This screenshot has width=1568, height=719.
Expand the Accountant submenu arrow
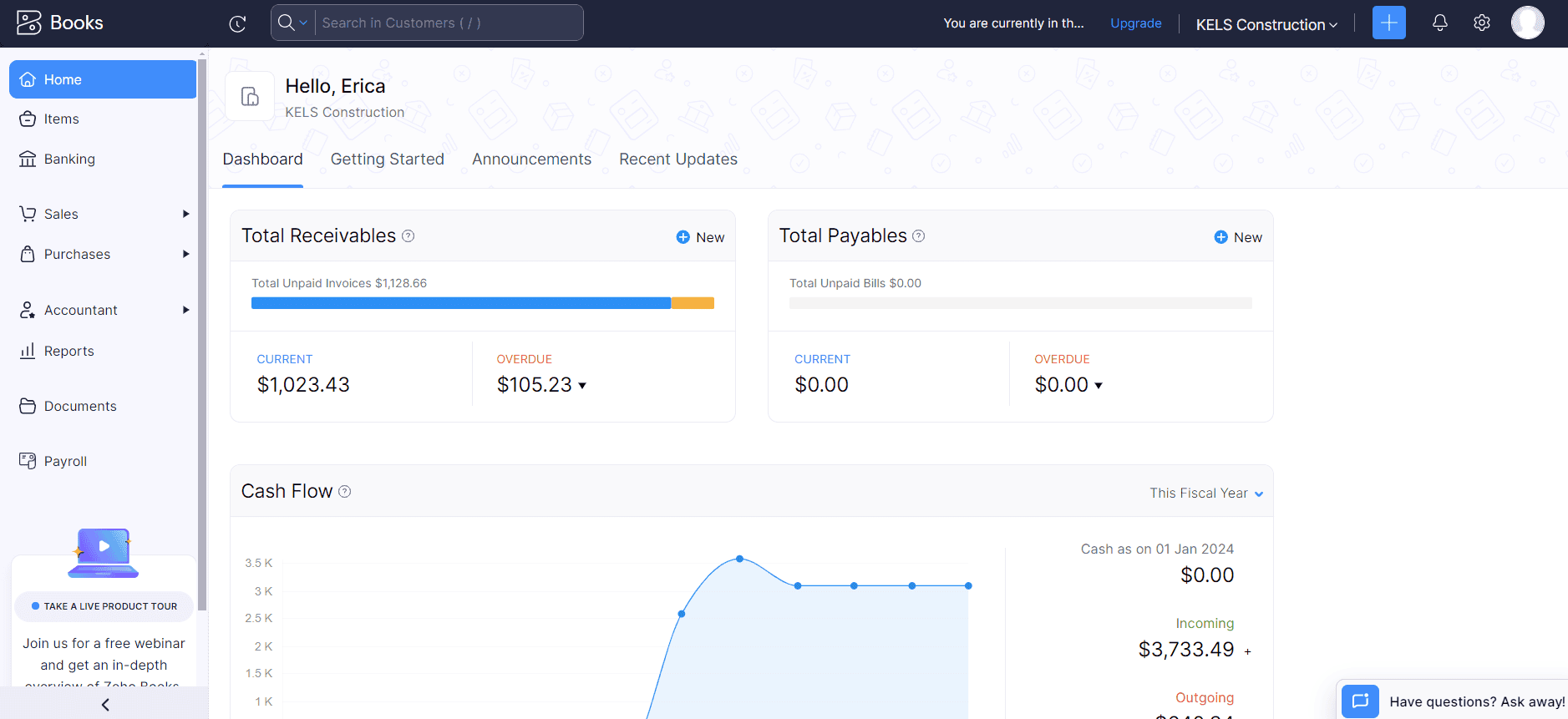186,310
